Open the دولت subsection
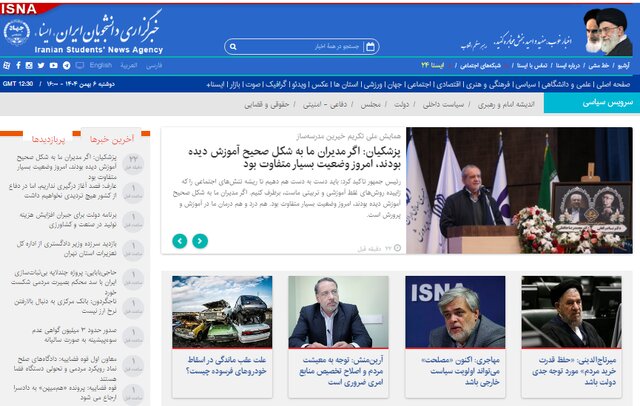 click(401, 105)
